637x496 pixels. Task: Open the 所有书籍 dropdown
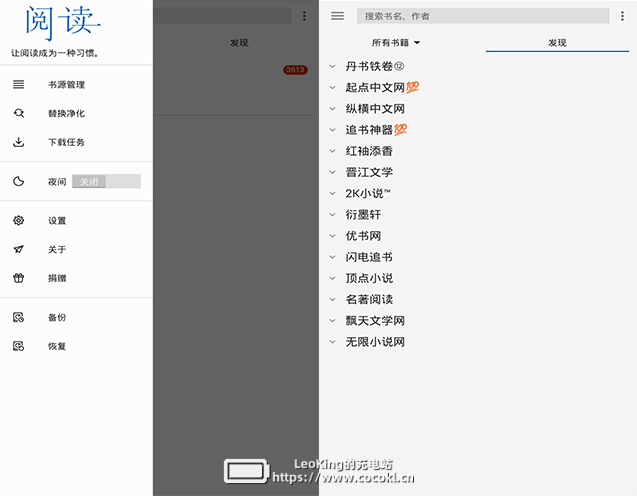click(x=396, y=43)
